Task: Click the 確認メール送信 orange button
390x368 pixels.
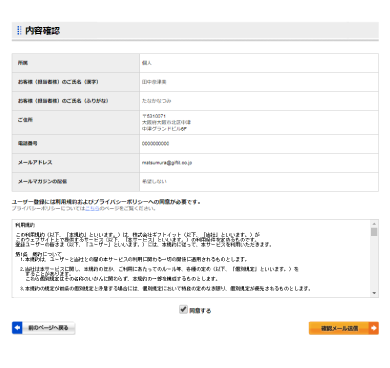Action: [344, 328]
